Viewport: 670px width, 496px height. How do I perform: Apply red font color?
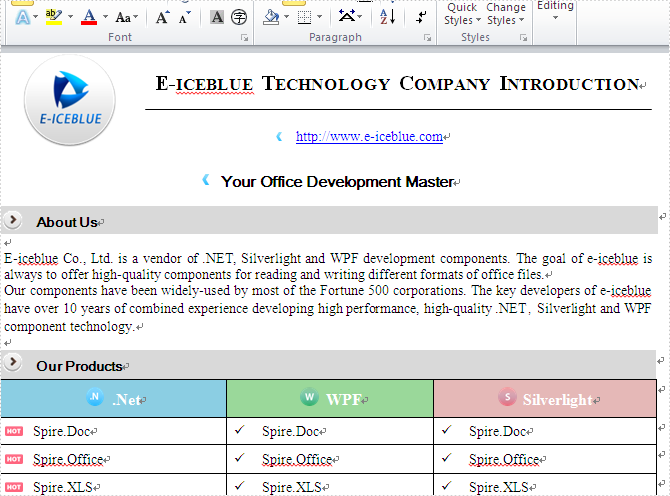[x=89, y=17]
